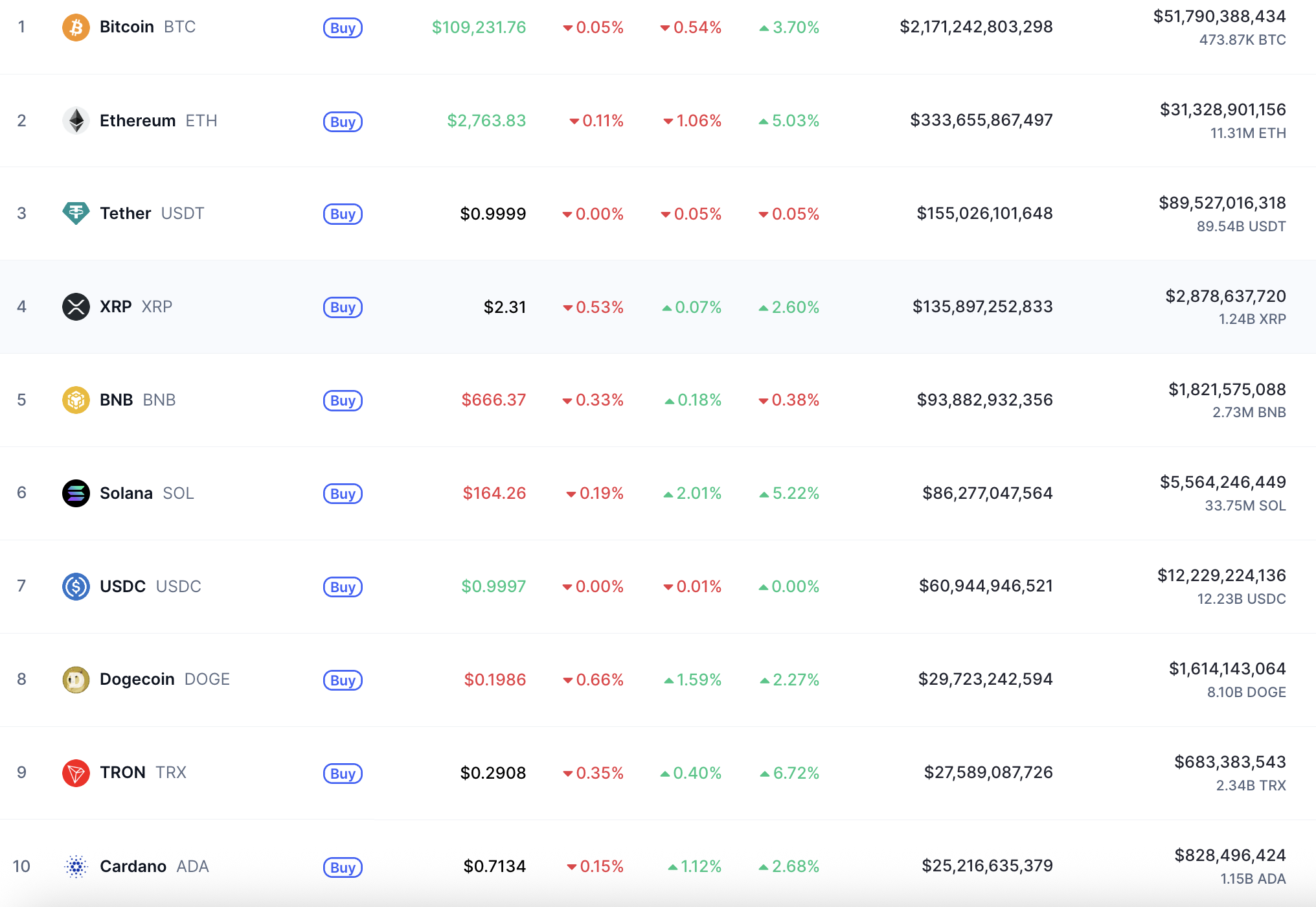
Task: Buy Bitcoin using its Buy button
Action: [x=343, y=28]
